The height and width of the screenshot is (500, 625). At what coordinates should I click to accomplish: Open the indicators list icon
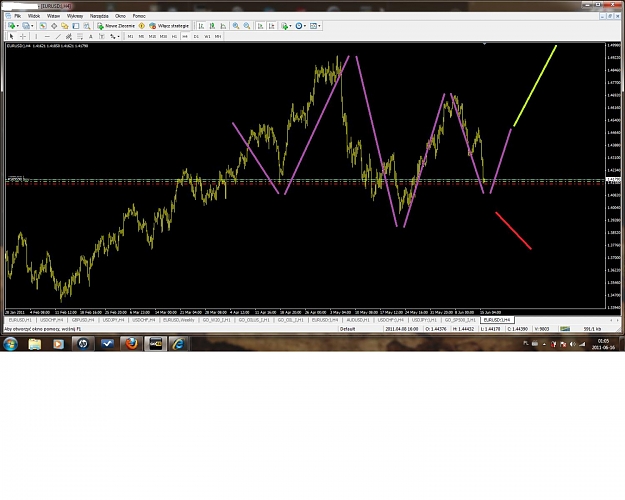click(x=284, y=26)
